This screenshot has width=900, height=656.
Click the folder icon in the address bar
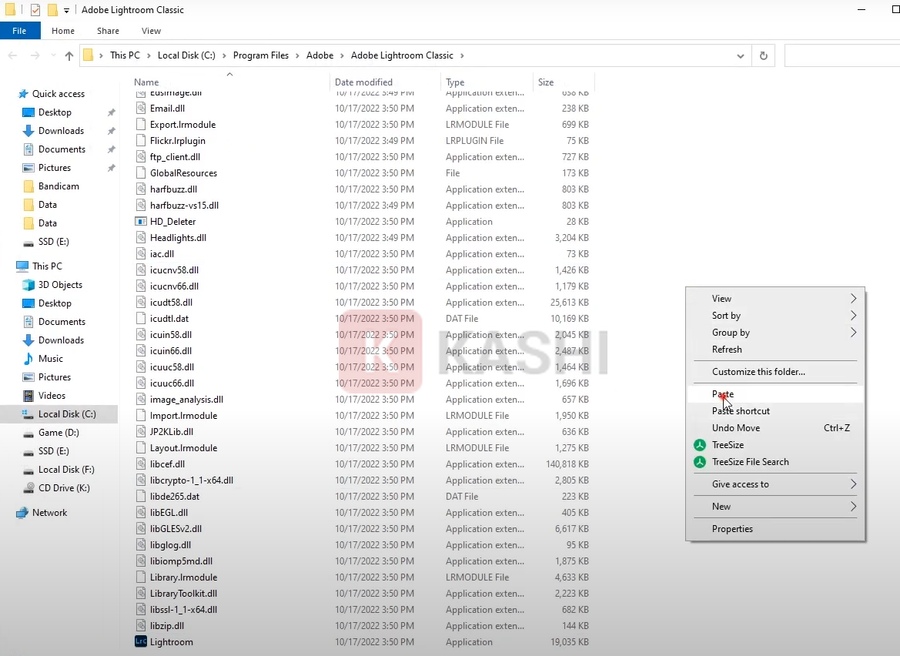point(89,55)
